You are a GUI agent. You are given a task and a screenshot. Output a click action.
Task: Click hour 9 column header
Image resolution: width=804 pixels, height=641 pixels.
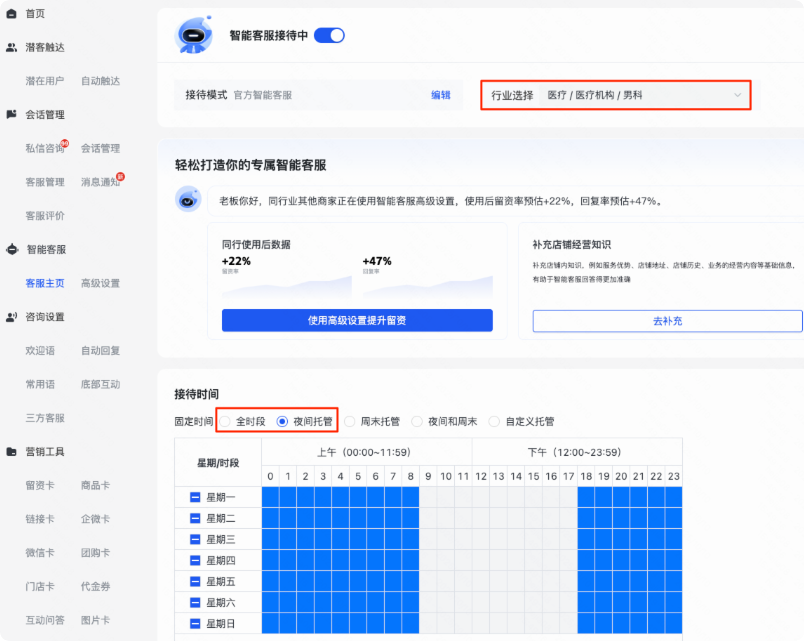[x=428, y=476]
